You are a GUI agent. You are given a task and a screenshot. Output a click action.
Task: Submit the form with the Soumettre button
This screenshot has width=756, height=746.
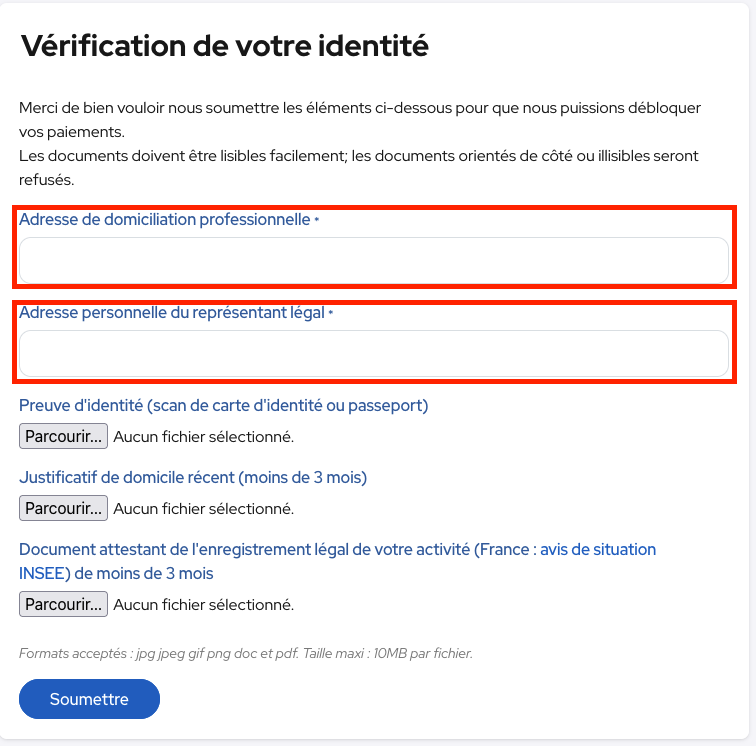coord(89,699)
